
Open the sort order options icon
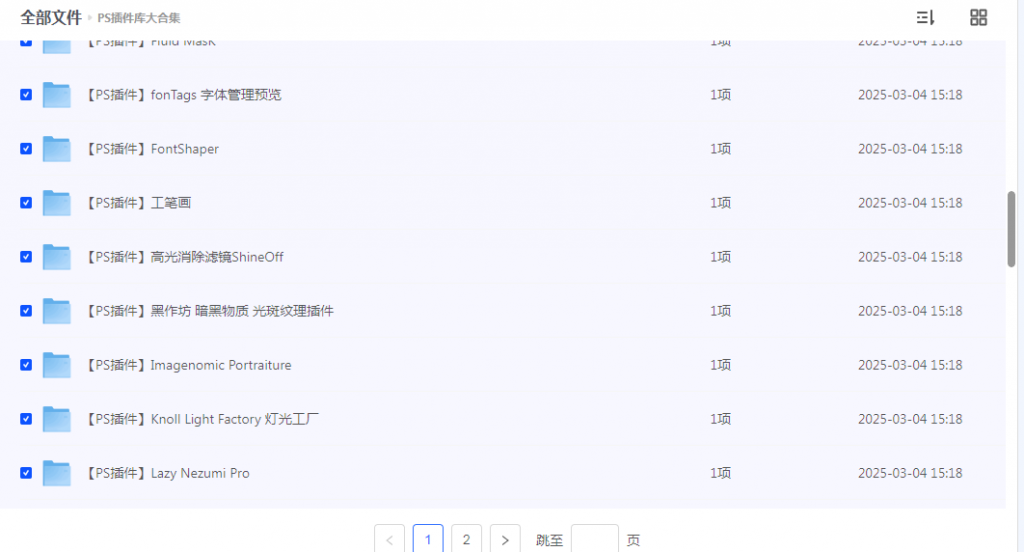click(x=925, y=18)
